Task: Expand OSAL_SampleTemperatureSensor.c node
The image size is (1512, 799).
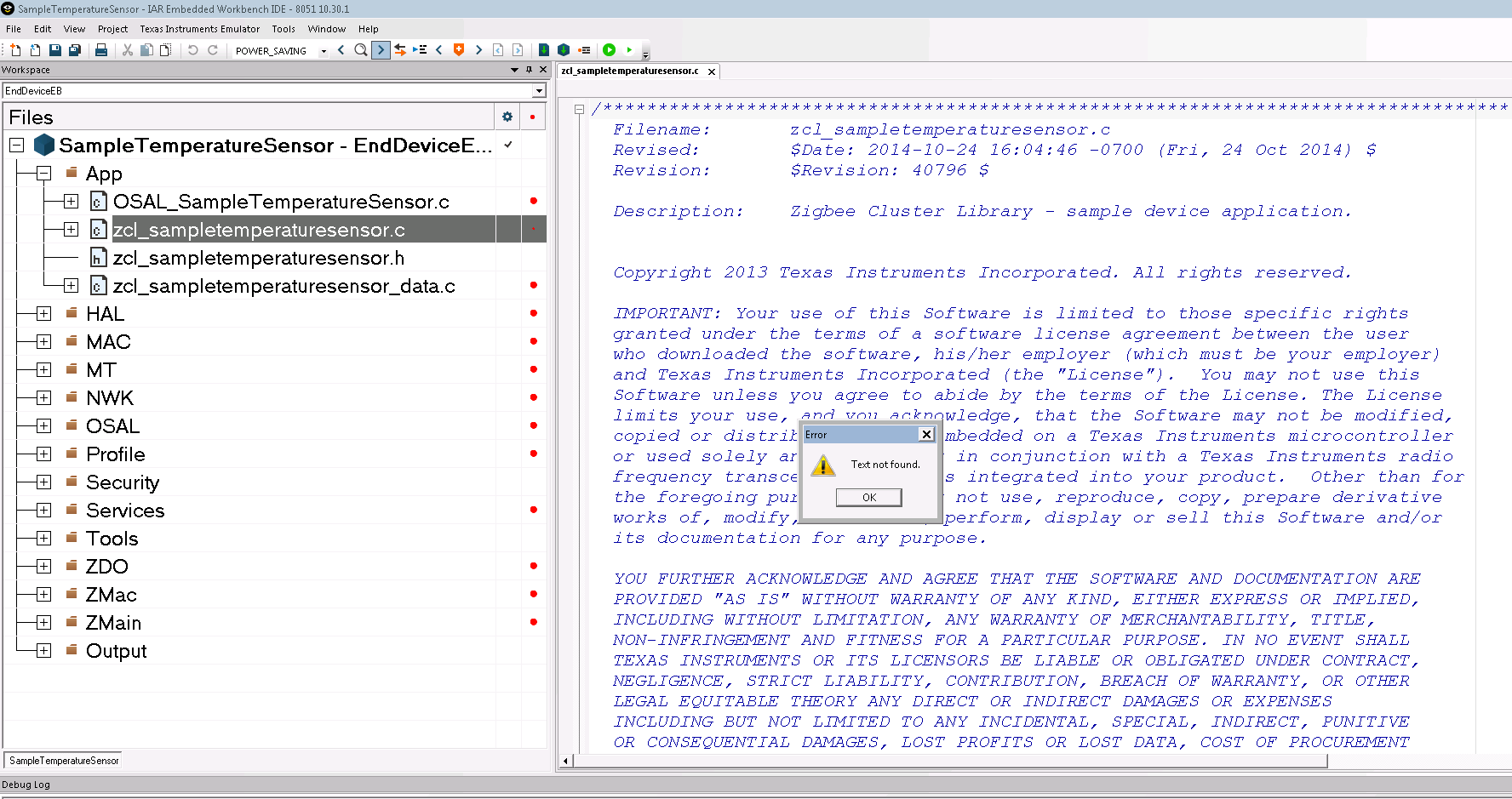Action: pos(71,202)
